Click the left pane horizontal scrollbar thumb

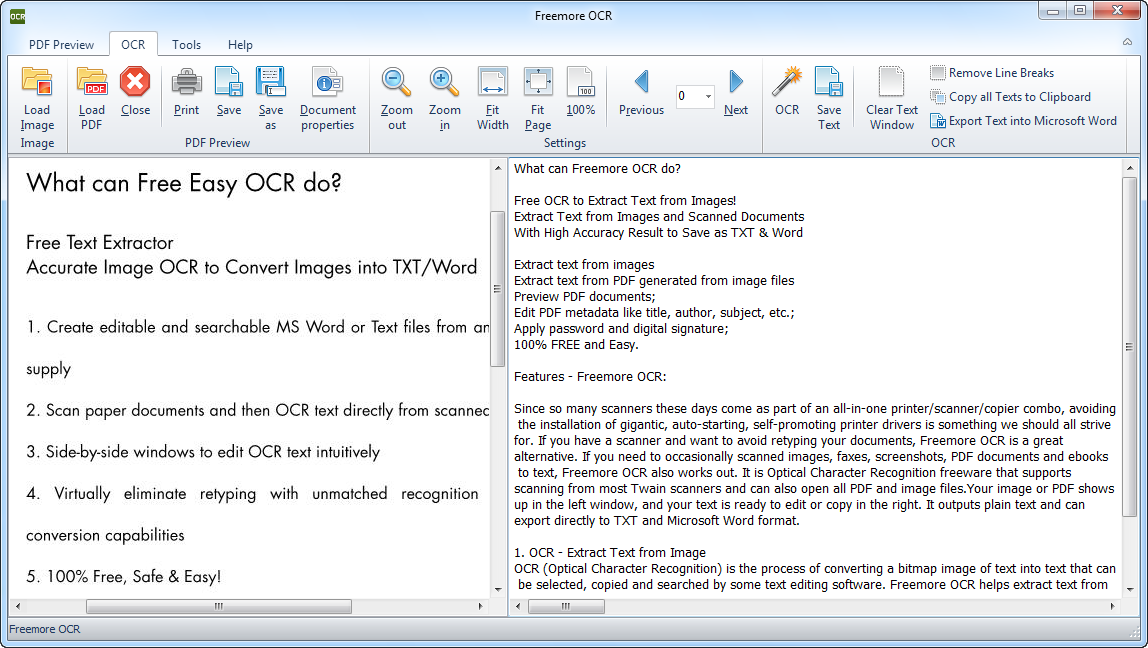click(219, 606)
